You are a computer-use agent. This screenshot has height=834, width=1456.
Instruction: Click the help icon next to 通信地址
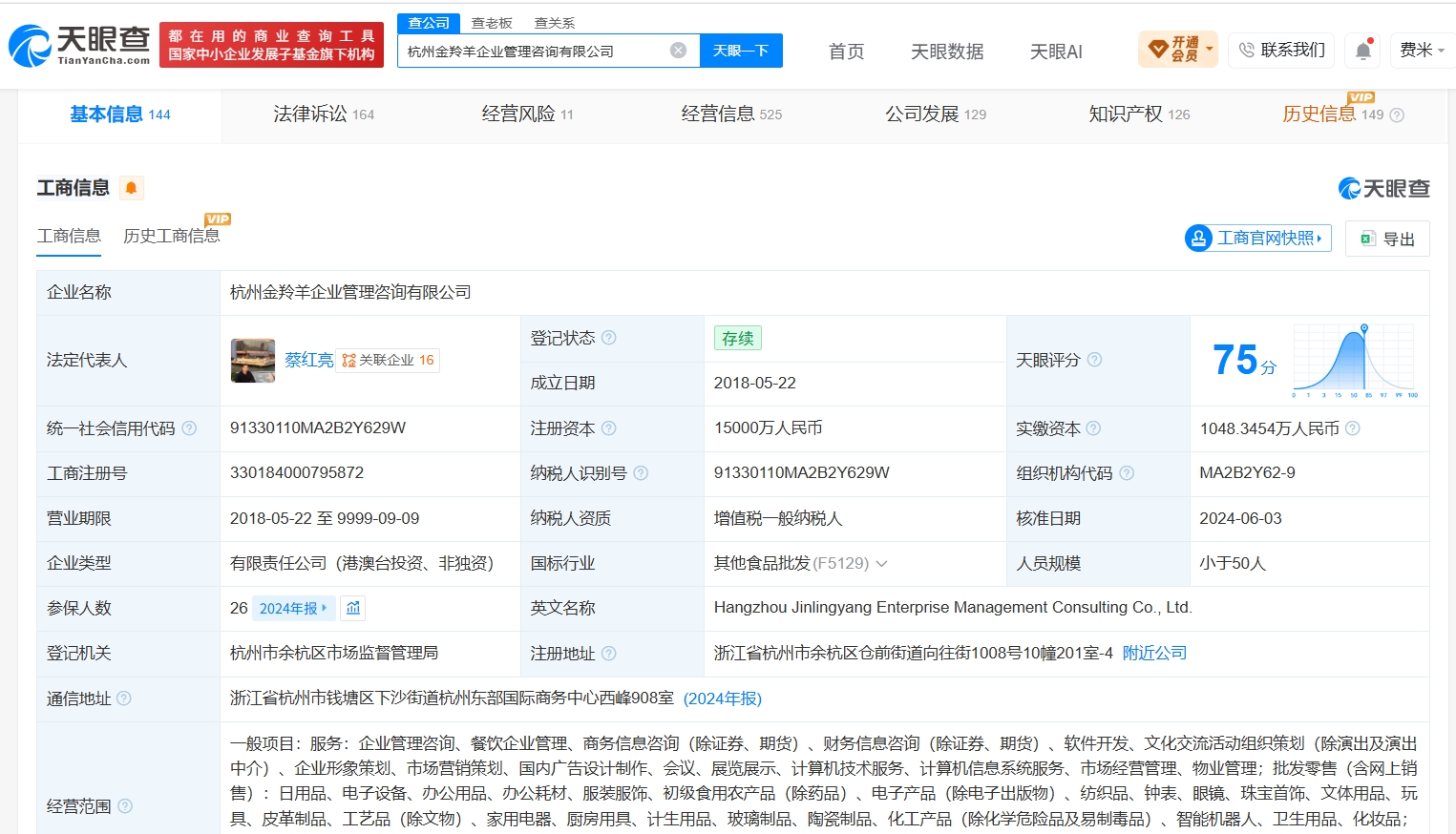coord(124,698)
